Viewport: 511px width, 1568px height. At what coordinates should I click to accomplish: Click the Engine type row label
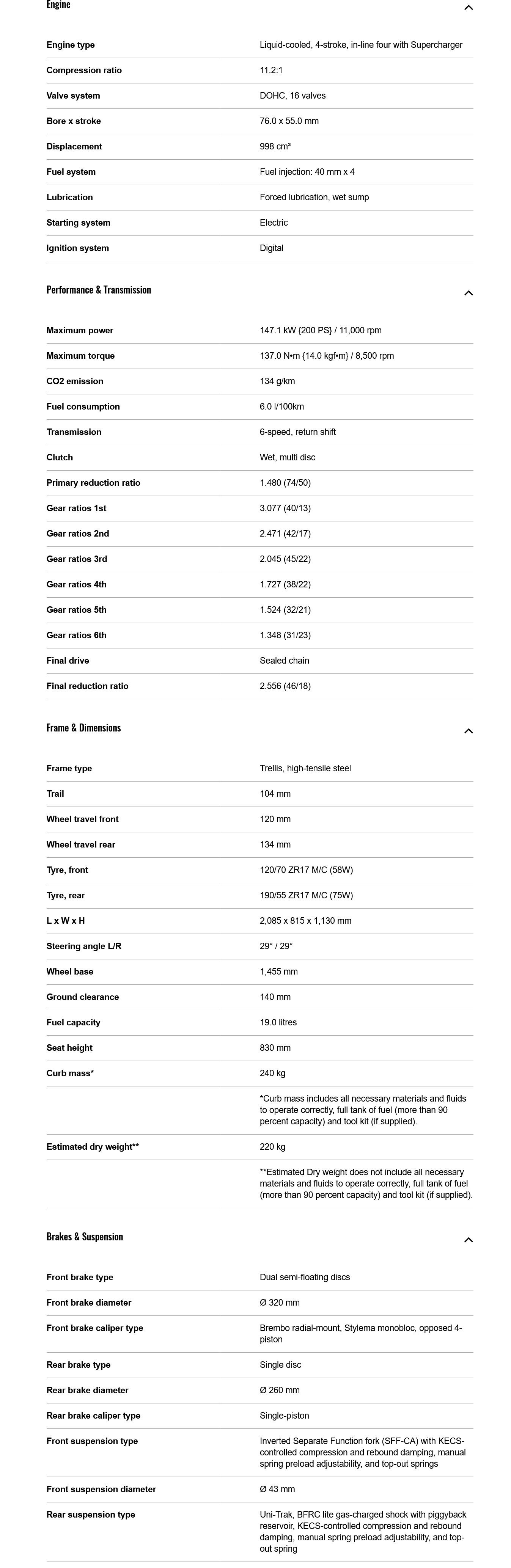(x=71, y=45)
